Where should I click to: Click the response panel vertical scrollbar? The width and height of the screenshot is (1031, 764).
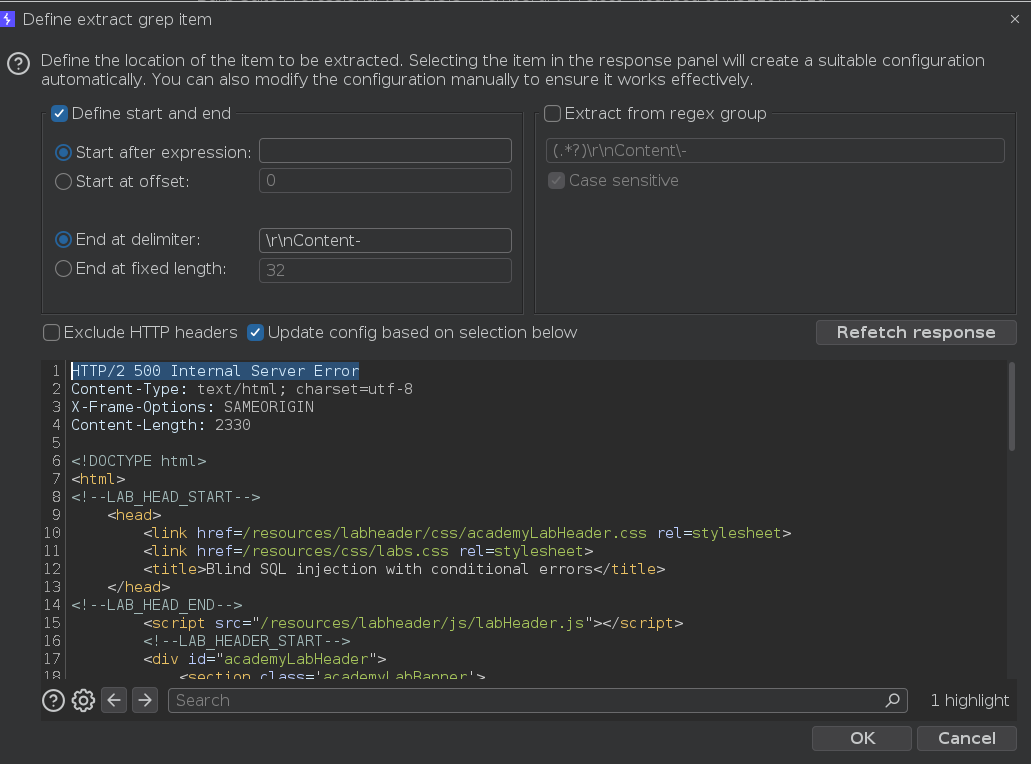pyautogui.click(x=1011, y=407)
